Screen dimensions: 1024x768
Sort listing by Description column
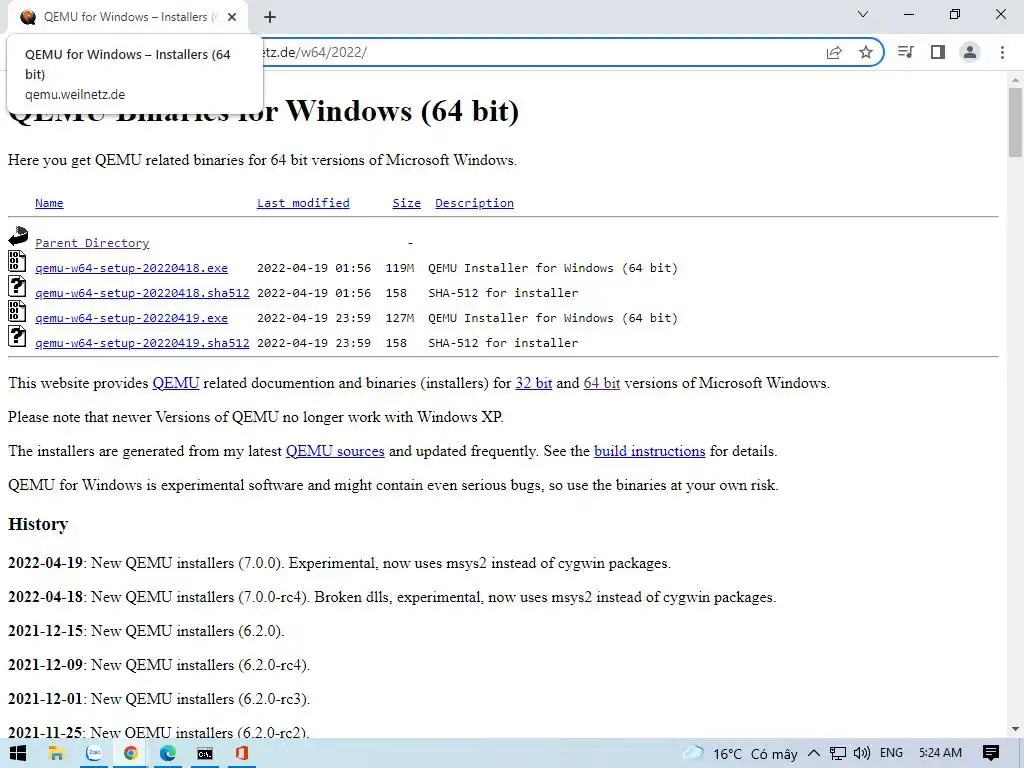tap(474, 203)
